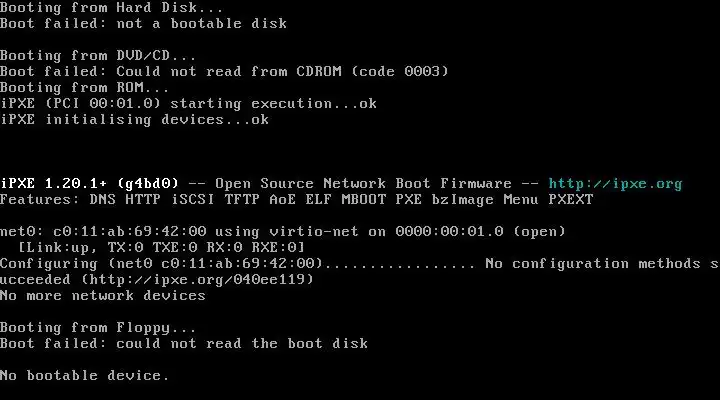The width and height of the screenshot is (720, 400).
Task: Click the virtio-net driver text
Action: tap(314, 231)
